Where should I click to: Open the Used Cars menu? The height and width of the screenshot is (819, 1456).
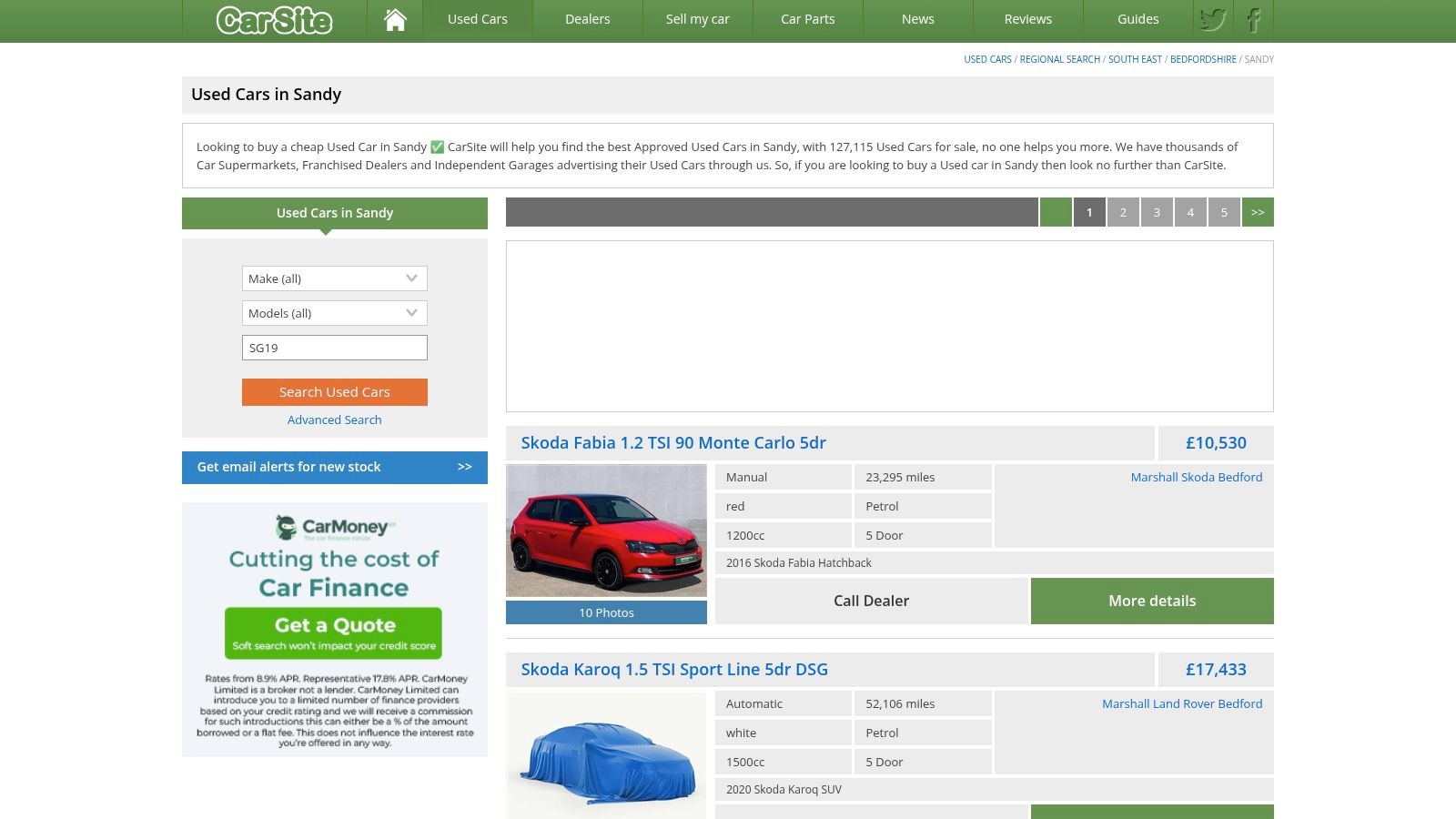point(477,19)
